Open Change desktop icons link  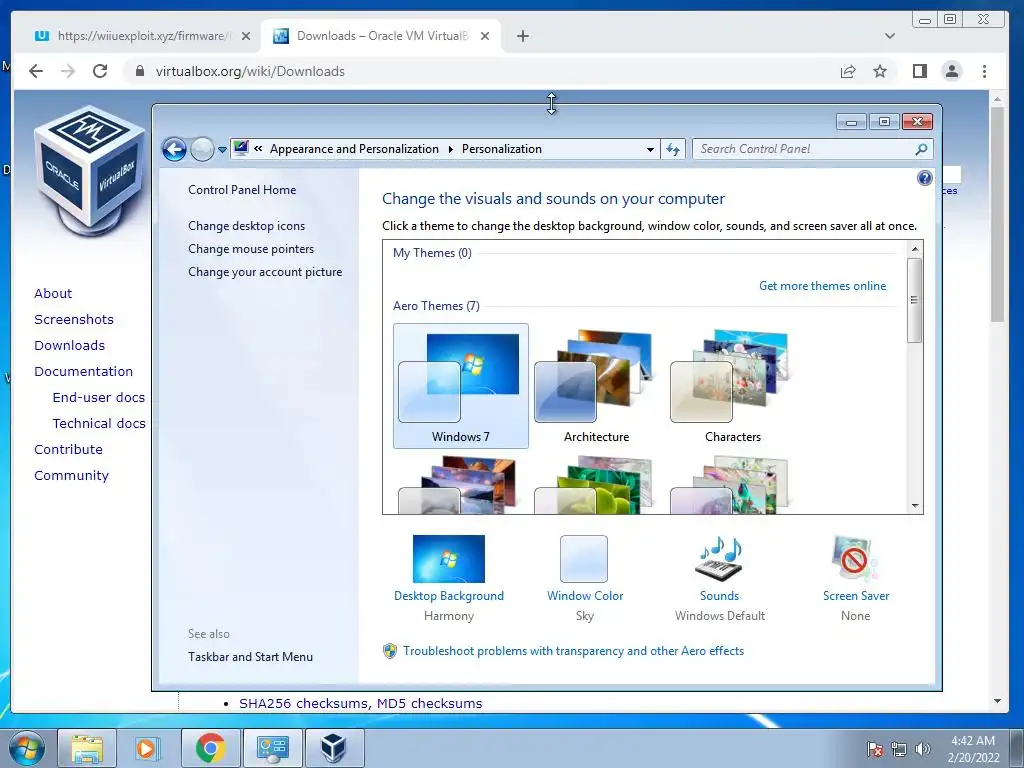point(246,226)
